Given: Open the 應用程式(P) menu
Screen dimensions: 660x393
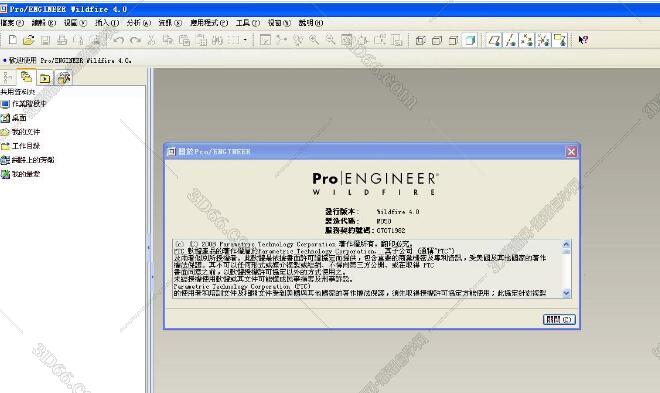Looking at the screenshot, I should click(x=209, y=23).
